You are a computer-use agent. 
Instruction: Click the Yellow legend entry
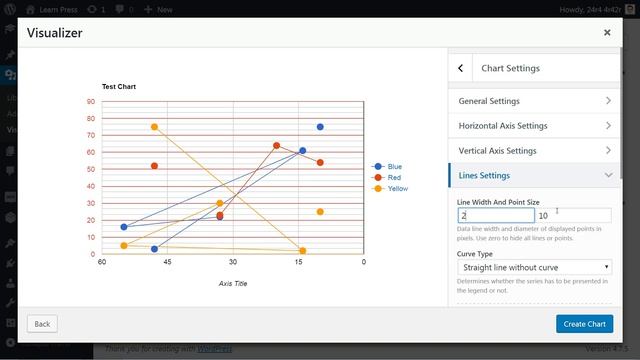point(390,189)
